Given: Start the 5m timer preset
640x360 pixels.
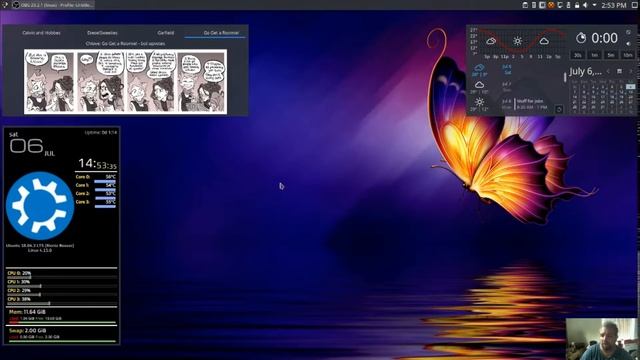Looking at the screenshot, I should point(611,55).
